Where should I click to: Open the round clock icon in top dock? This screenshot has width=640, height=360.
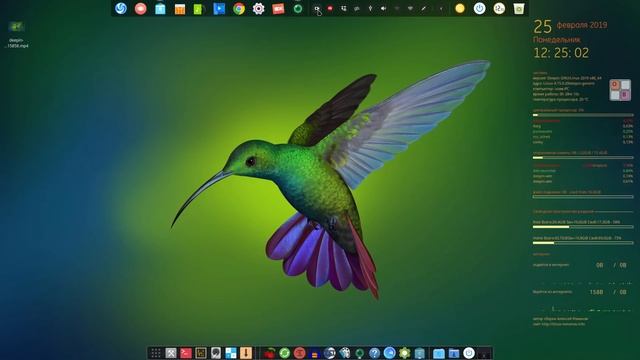tap(499, 8)
